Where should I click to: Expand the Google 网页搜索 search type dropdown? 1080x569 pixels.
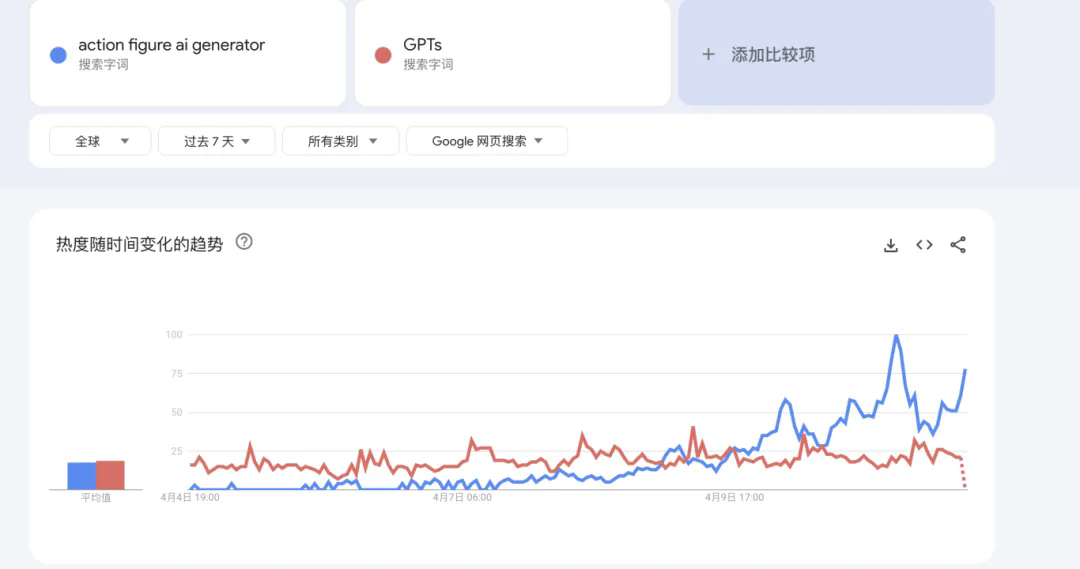click(x=487, y=141)
